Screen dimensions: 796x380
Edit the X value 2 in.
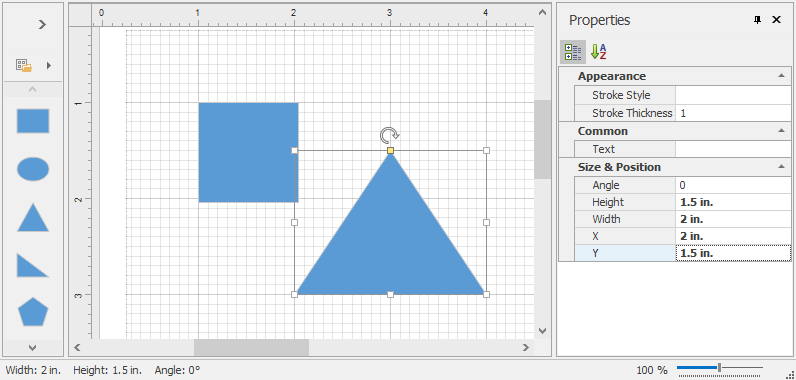[x=733, y=236]
